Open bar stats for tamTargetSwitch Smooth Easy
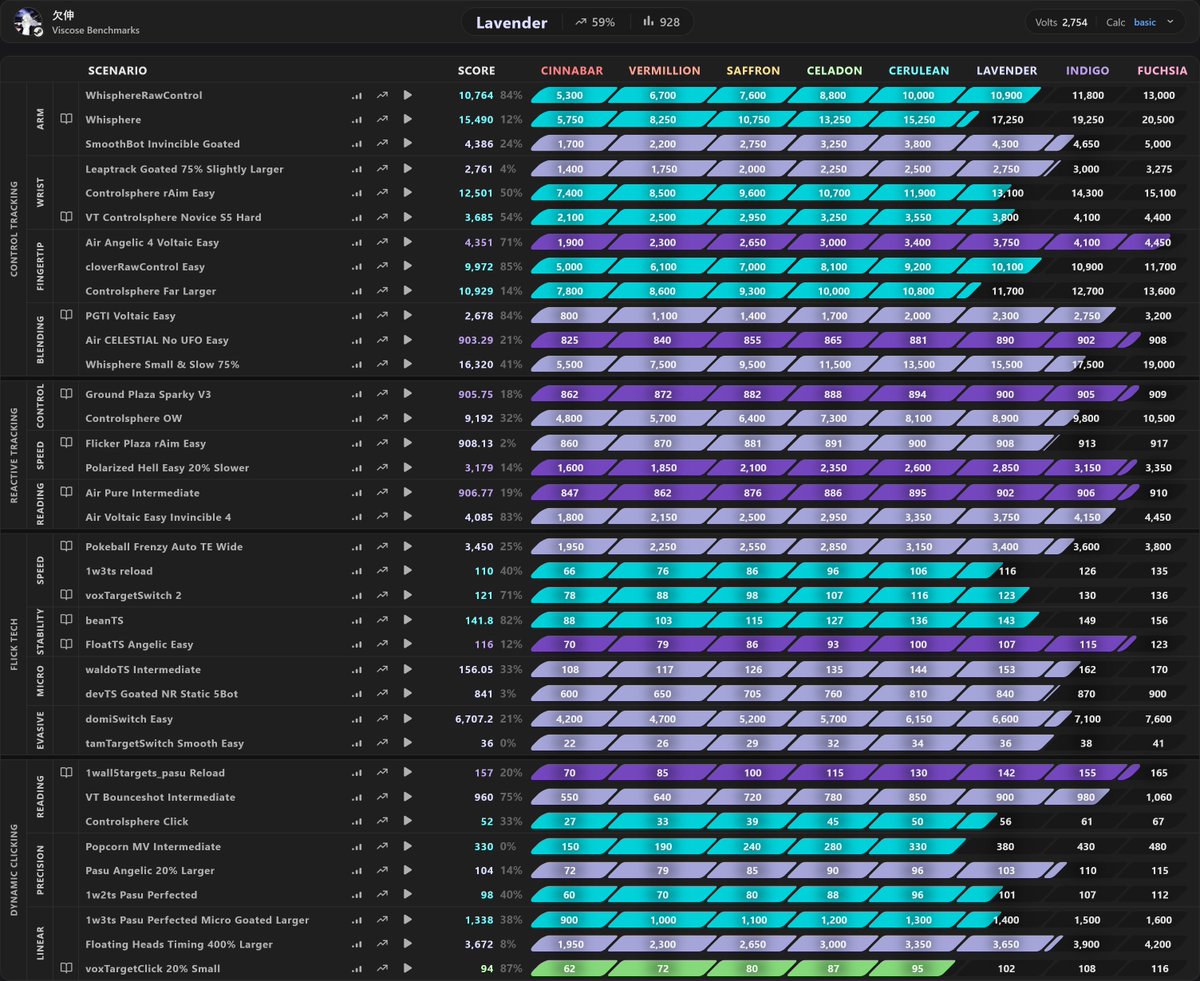This screenshot has width=1200, height=981. (357, 743)
